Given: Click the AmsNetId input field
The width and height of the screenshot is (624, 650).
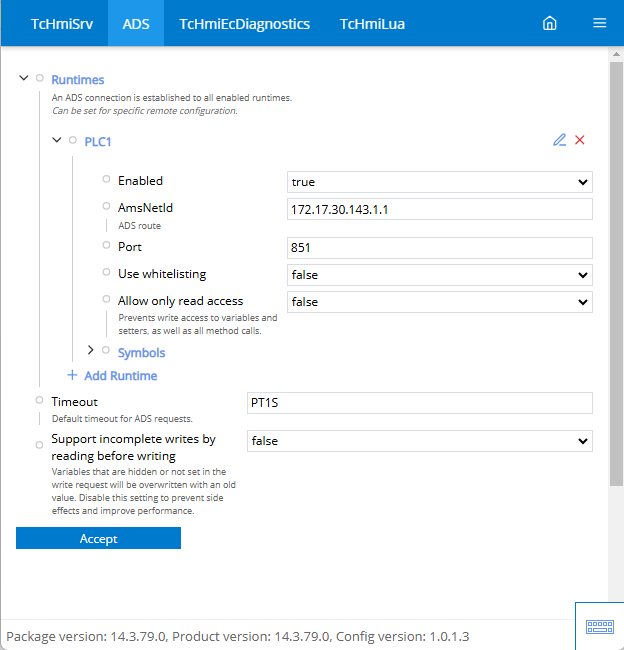Looking at the screenshot, I should 439,209.
